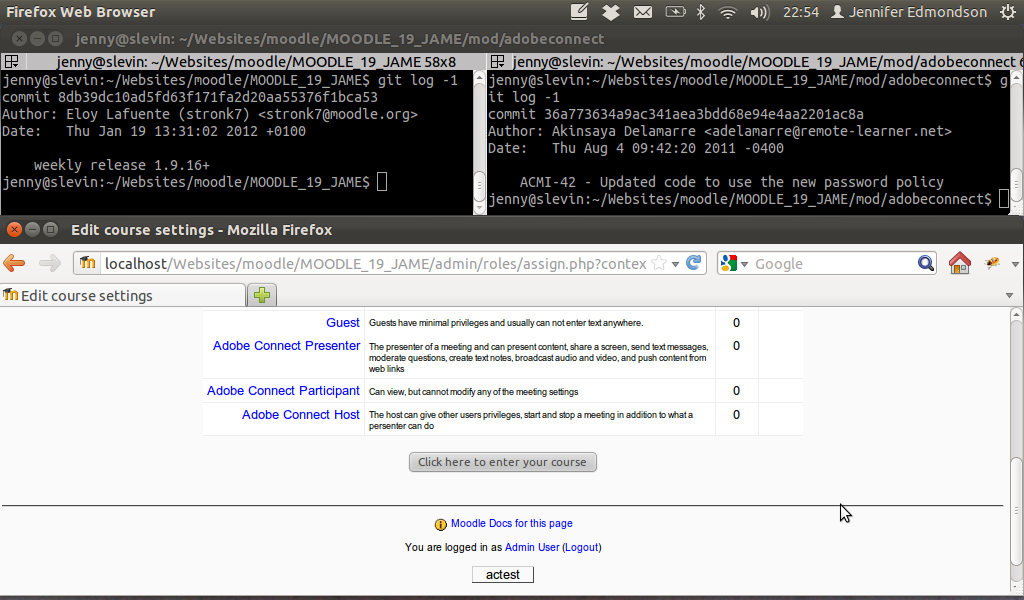The width and height of the screenshot is (1024, 600).
Task: Select the Edit course settings tab
Action: pyautogui.click(x=123, y=295)
